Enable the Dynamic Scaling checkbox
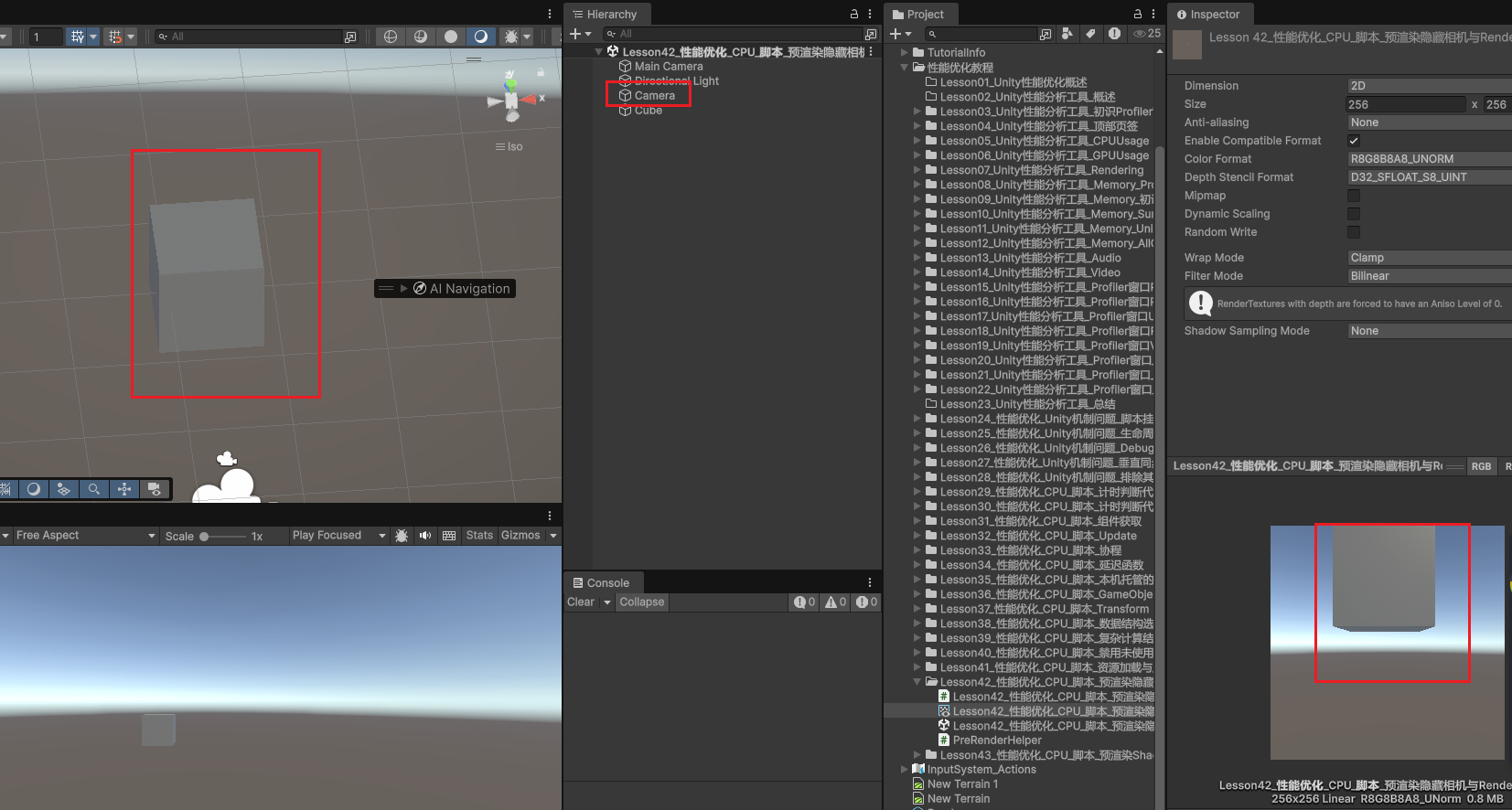Viewport: 1512px width, 810px height. 1354,214
